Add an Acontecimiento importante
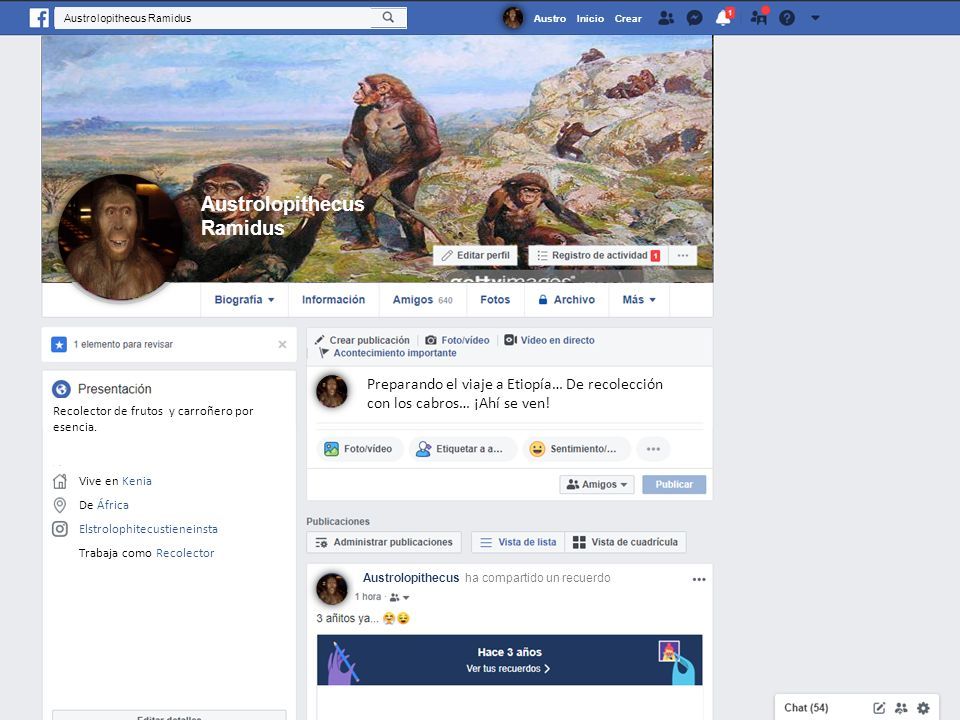This screenshot has height=720, width=960. [388, 353]
